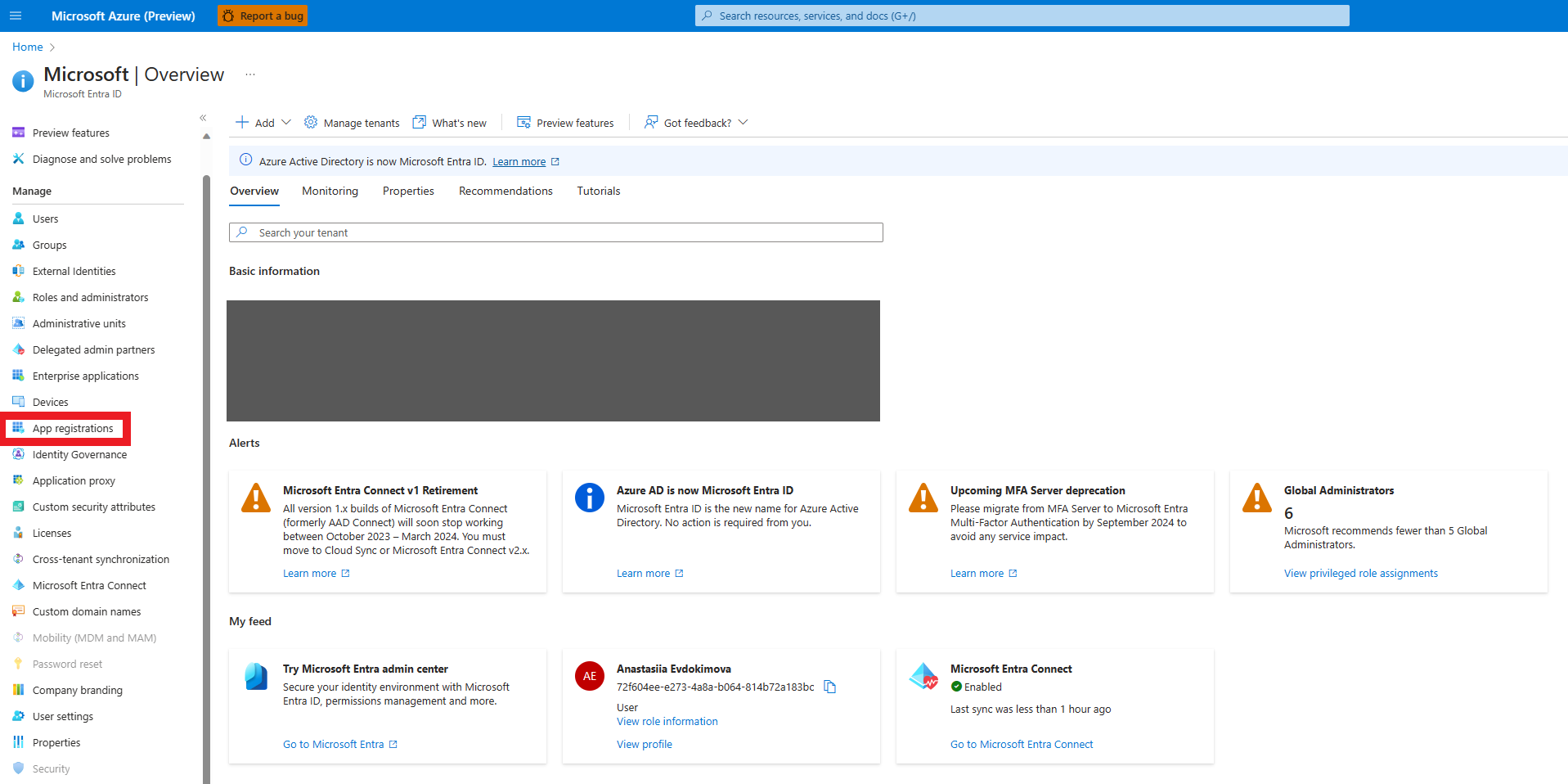1568x784 pixels.
Task: Click the AE user avatar
Action: [x=590, y=676]
